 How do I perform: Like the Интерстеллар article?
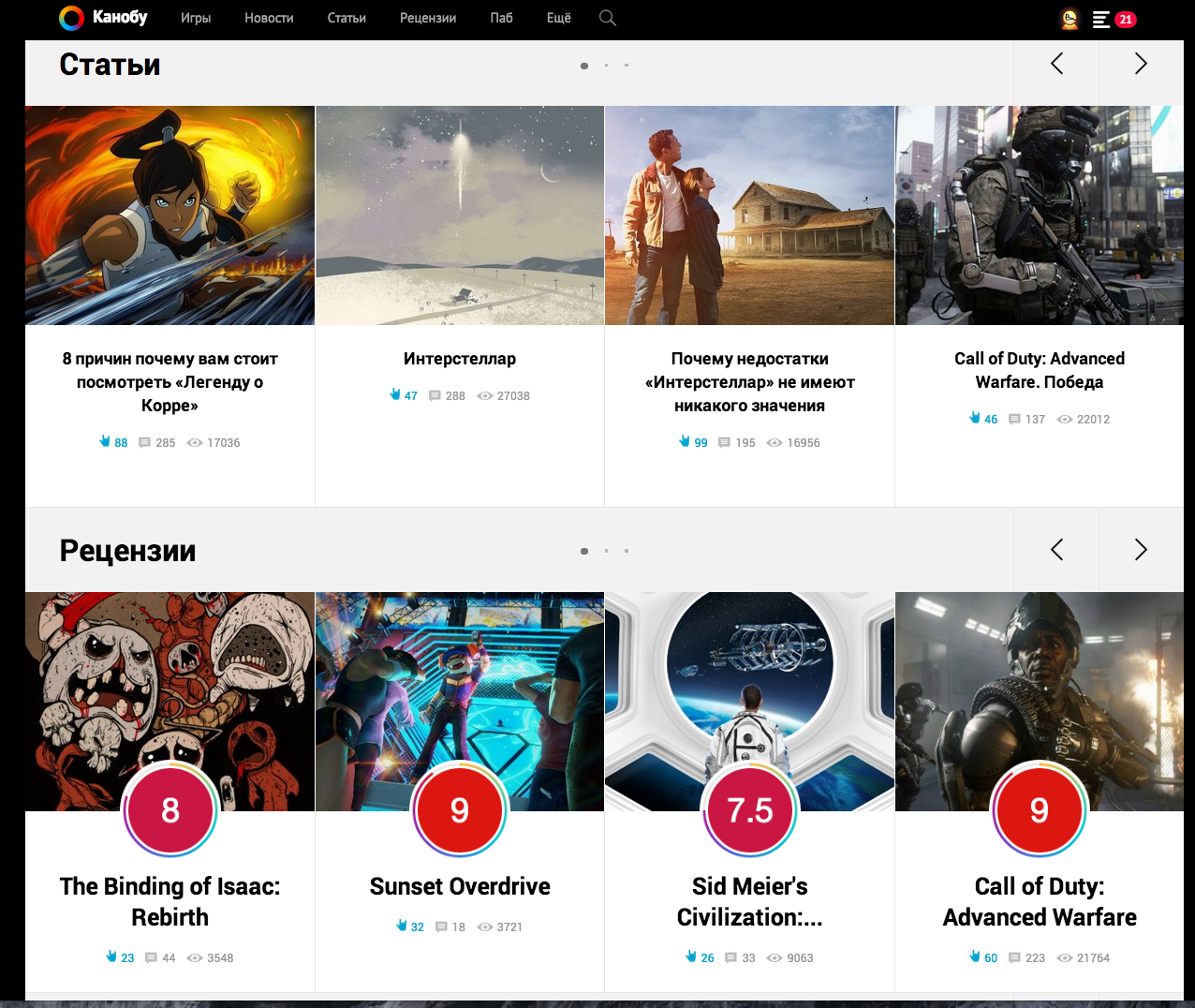coord(395,394)
